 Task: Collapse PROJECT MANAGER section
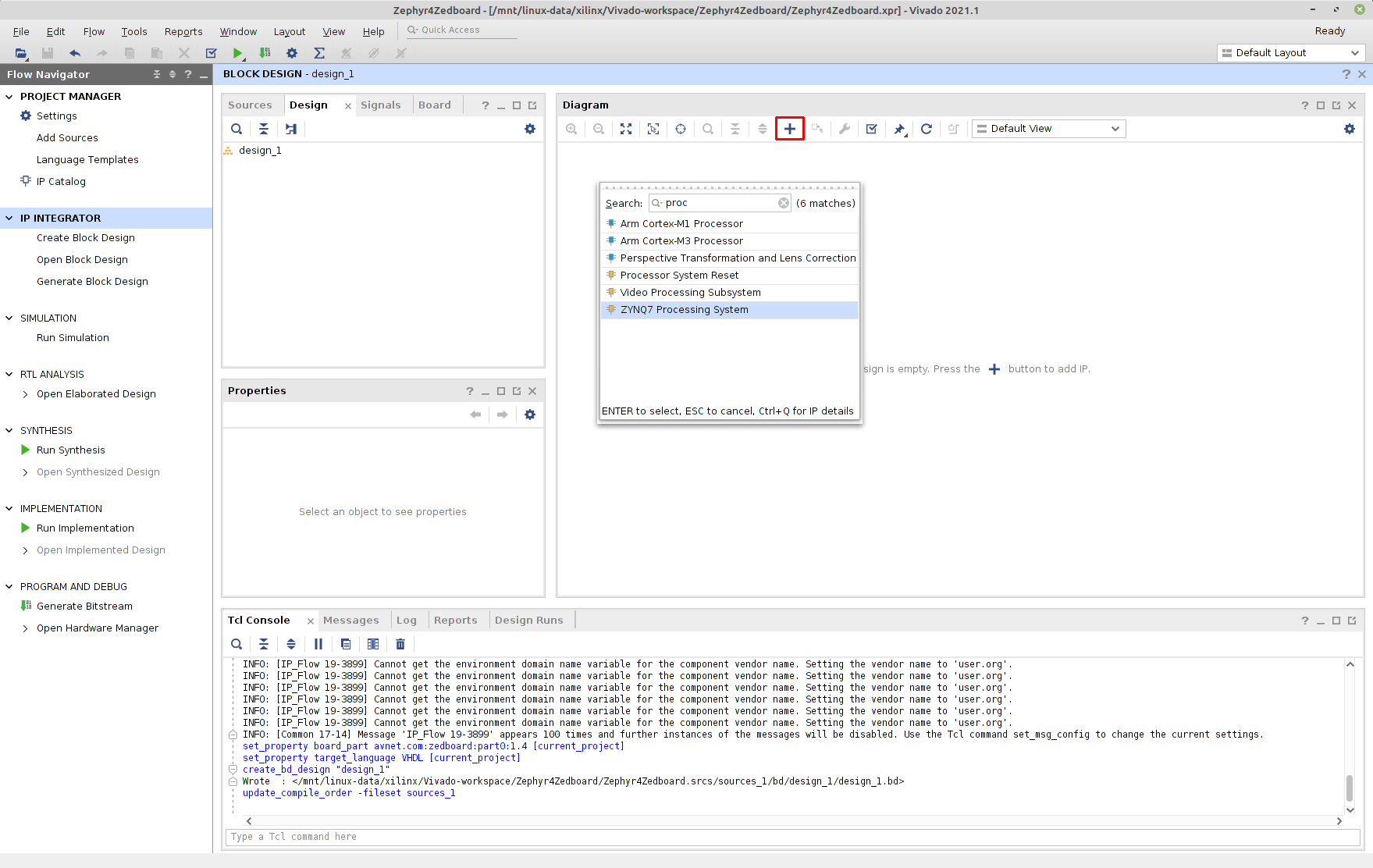tap(9, 96)
